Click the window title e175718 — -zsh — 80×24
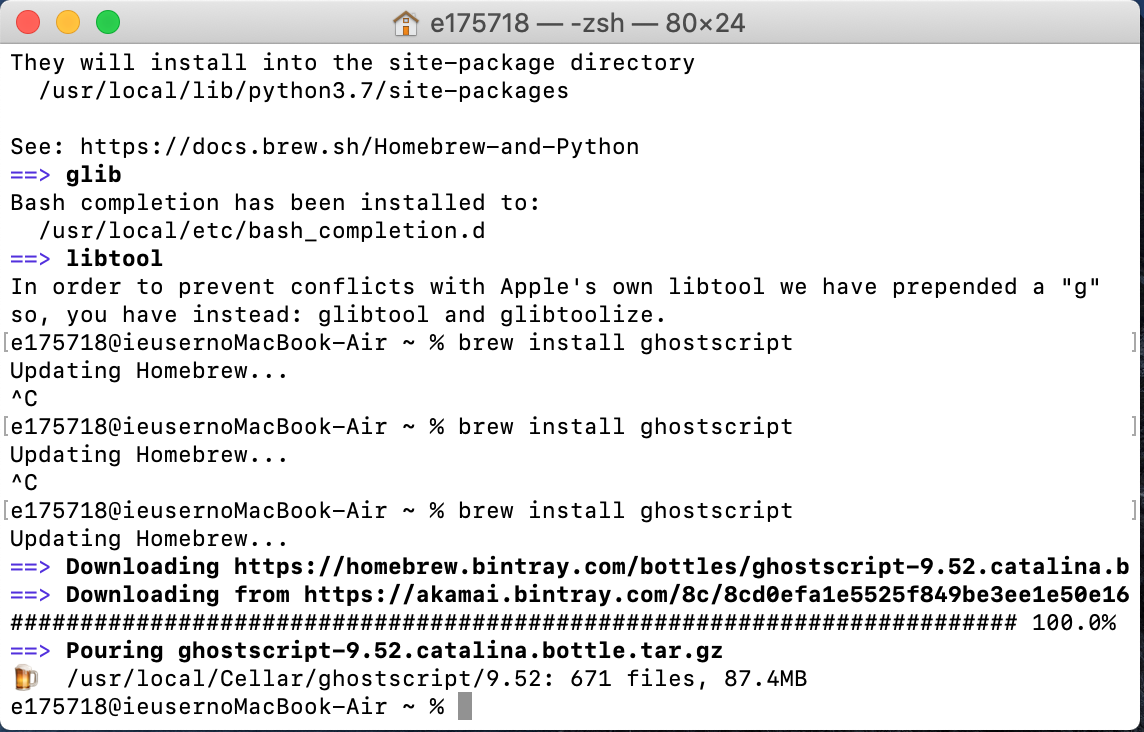1144x732 pixels. click(587, 23)
